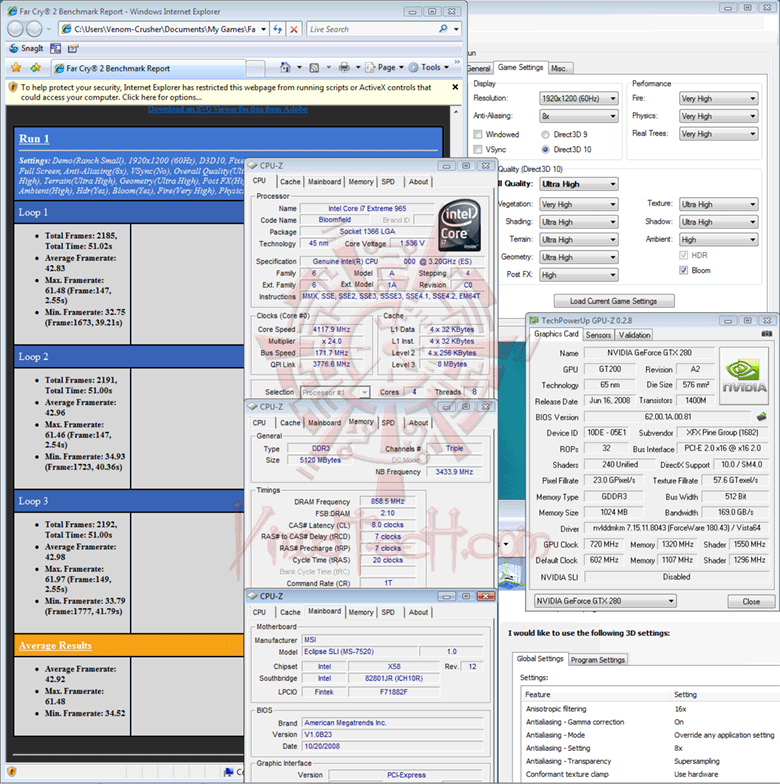Open the Overall Quality Ultra High dropdown
The height and width of the screenshot is (784, 780).
tap(579, 184)
